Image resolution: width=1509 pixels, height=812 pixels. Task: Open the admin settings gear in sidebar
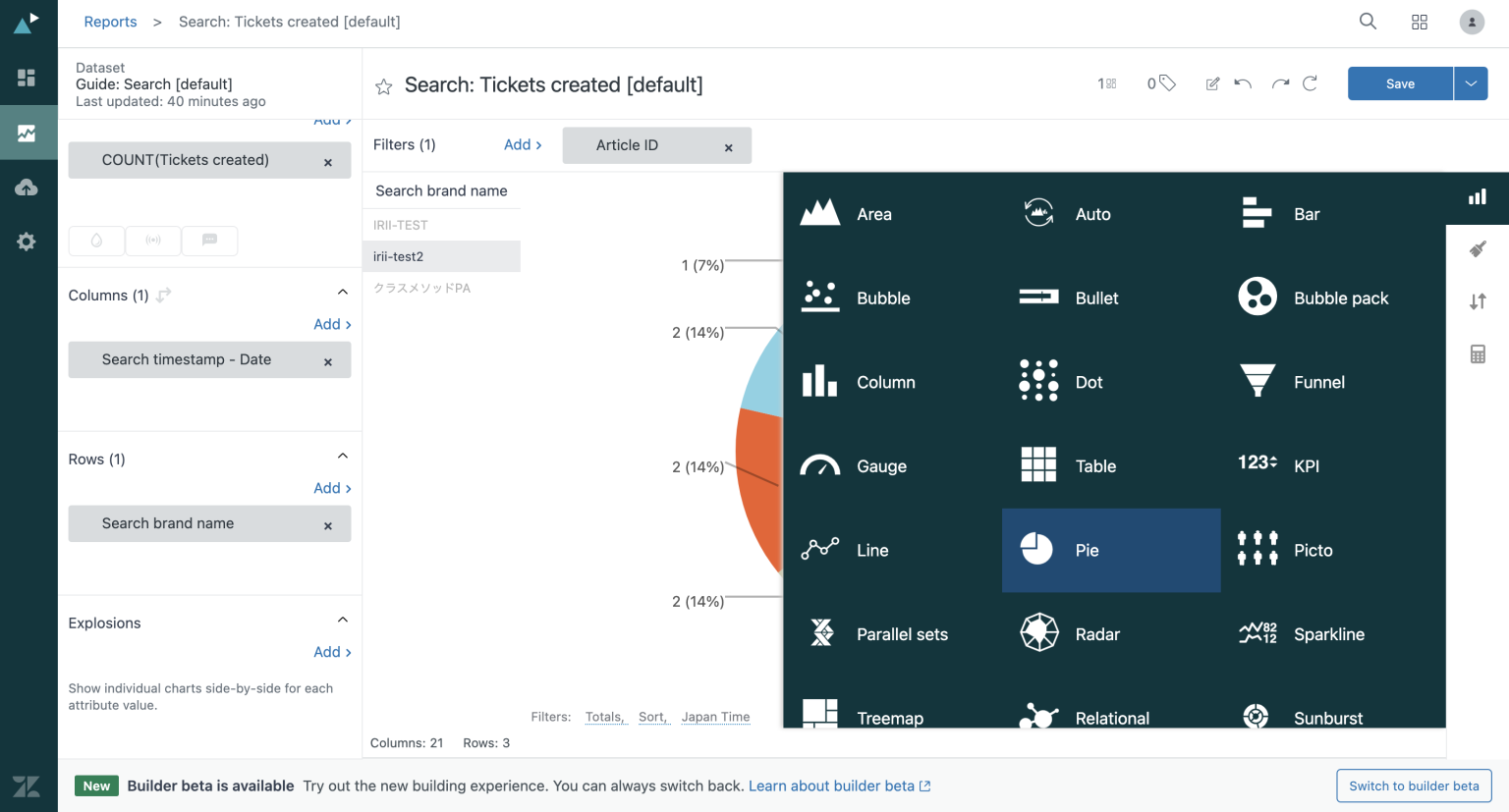click(x=27, y=242)
